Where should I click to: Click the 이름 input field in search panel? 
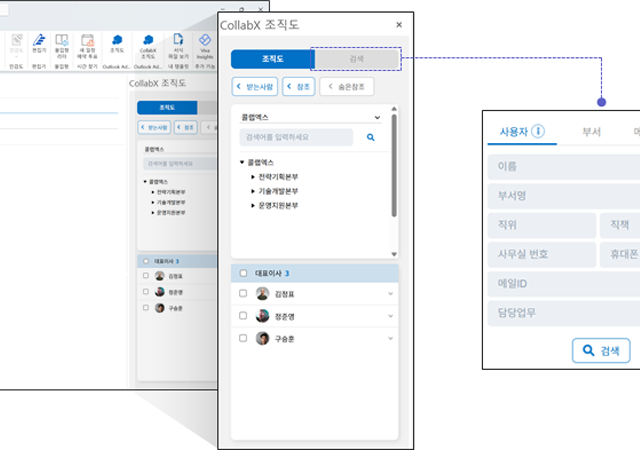[564, 167]
